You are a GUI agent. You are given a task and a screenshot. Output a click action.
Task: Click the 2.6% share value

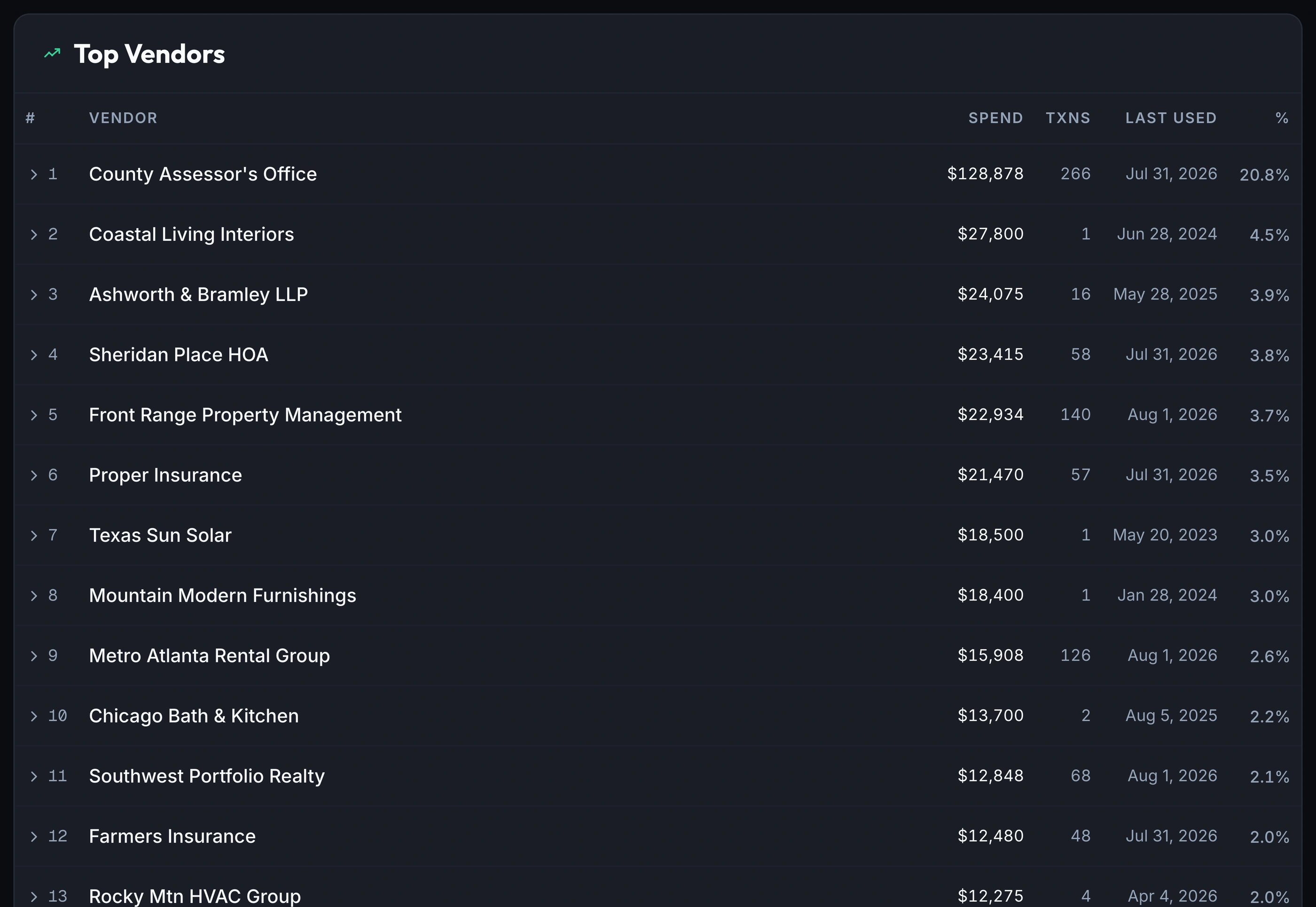point(1269,657)
